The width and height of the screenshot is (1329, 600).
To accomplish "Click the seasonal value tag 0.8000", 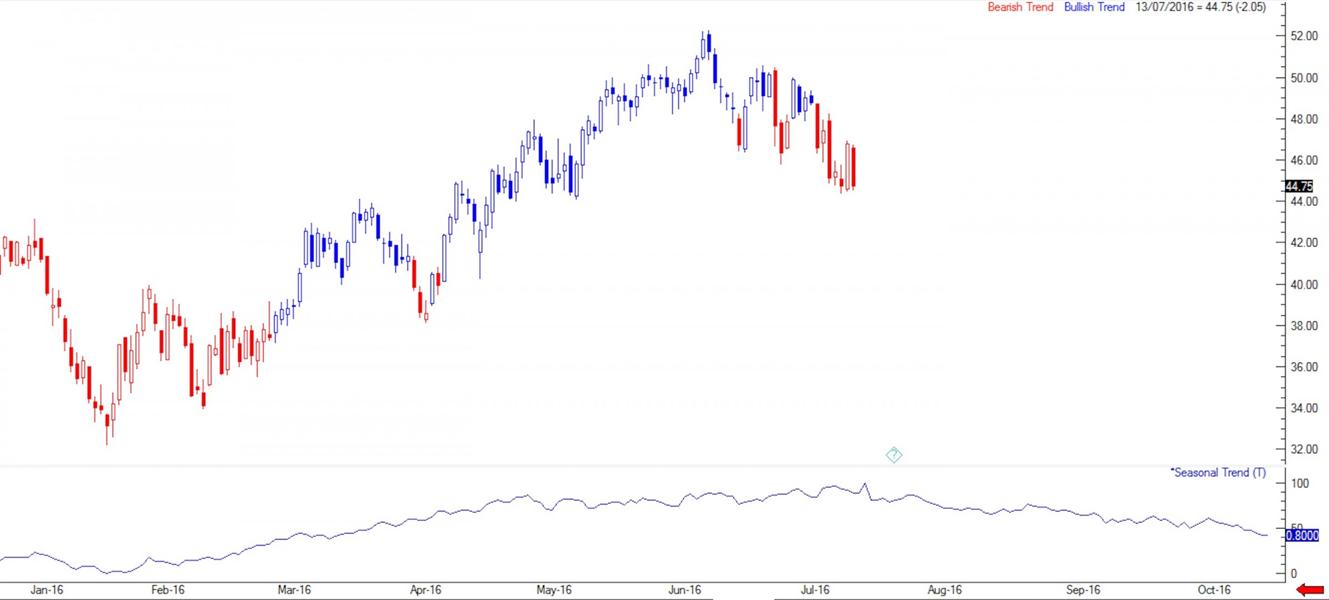I will click(x=1302, y=536).
